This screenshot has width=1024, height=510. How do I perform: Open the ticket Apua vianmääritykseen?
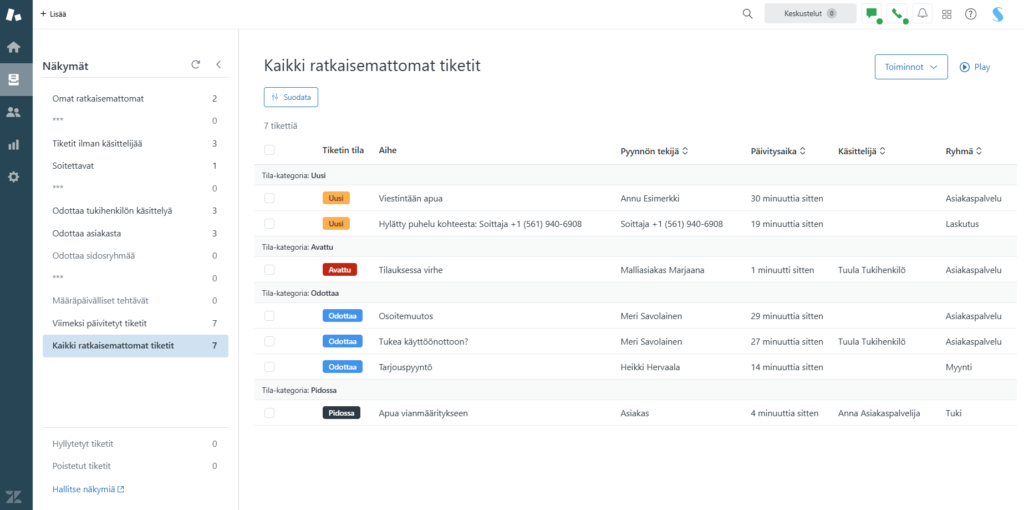pyautogui.click(x=423, y=413)
